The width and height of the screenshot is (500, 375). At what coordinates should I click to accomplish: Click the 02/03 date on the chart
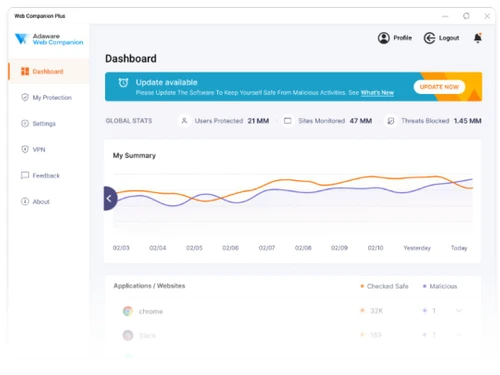(x=121, y=248)
